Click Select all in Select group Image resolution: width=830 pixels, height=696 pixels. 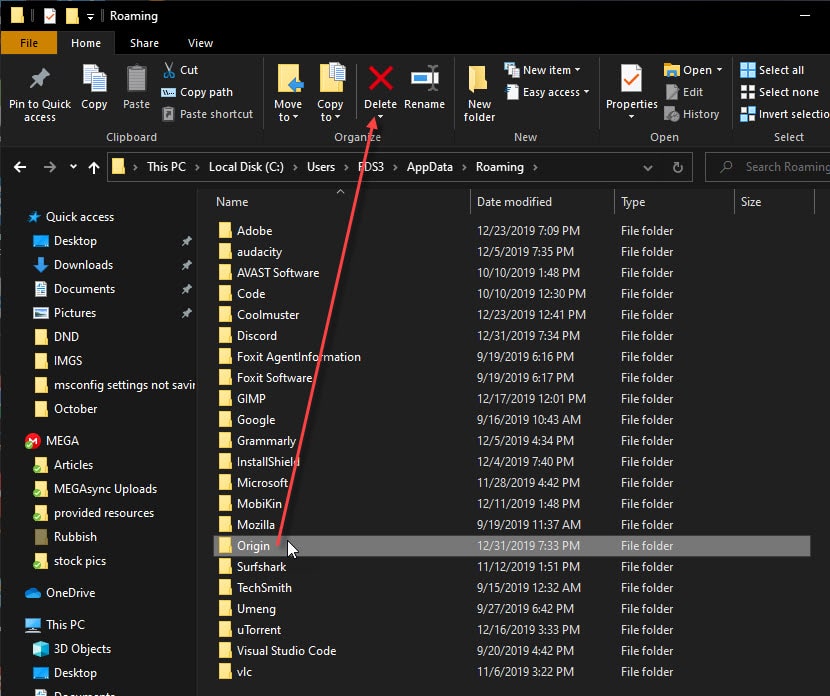click(772, 70)
